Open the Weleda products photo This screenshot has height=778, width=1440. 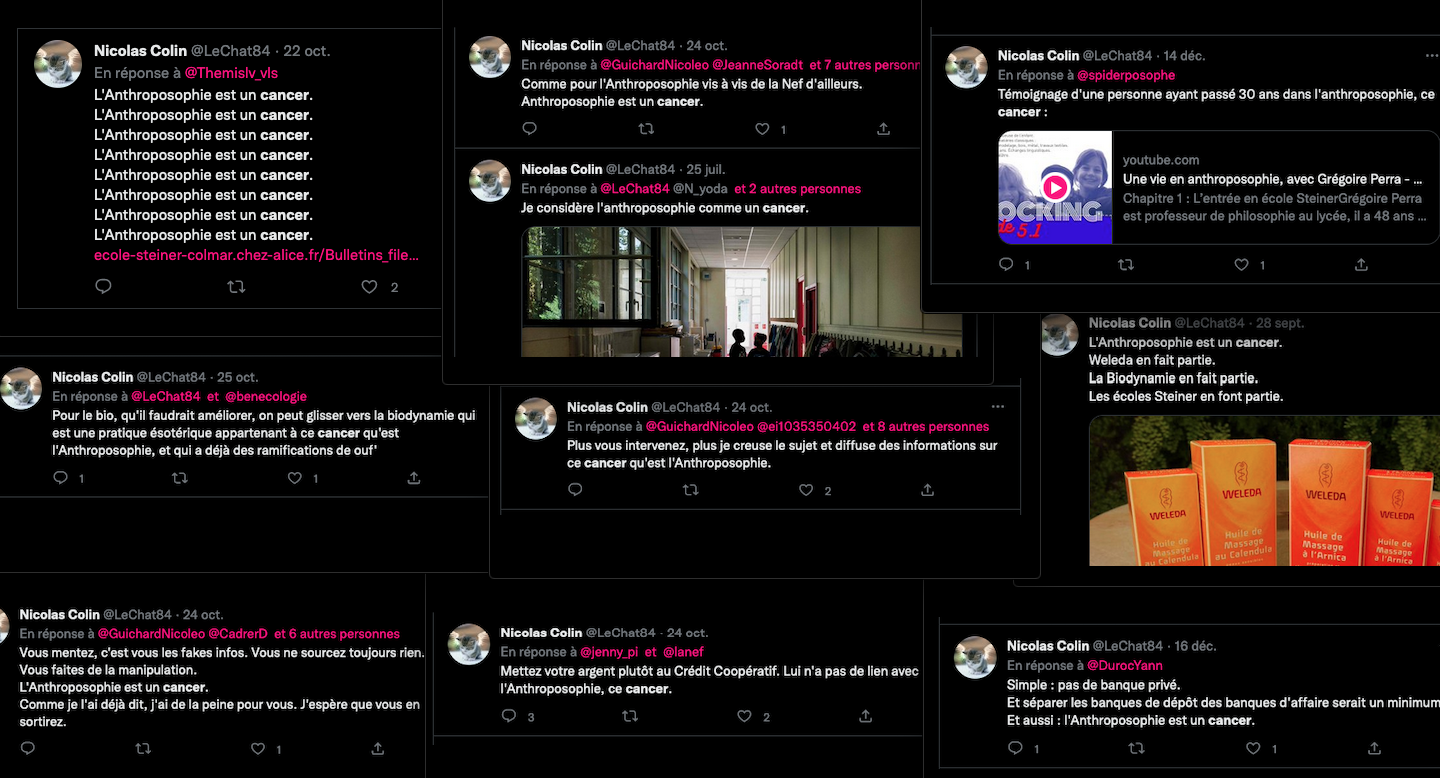(1264, 490)
